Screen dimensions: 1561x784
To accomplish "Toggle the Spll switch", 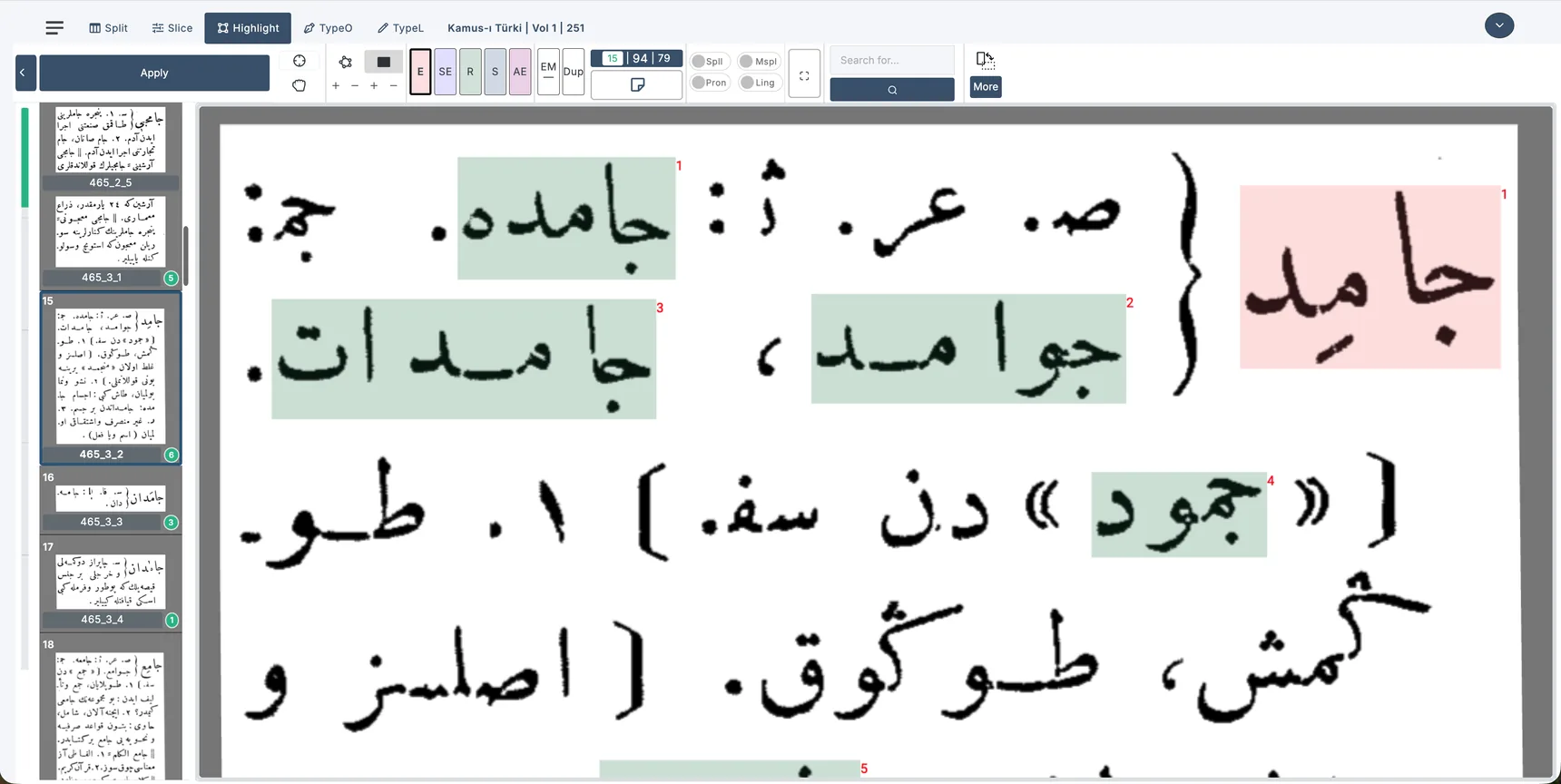I will pos(708,61).
